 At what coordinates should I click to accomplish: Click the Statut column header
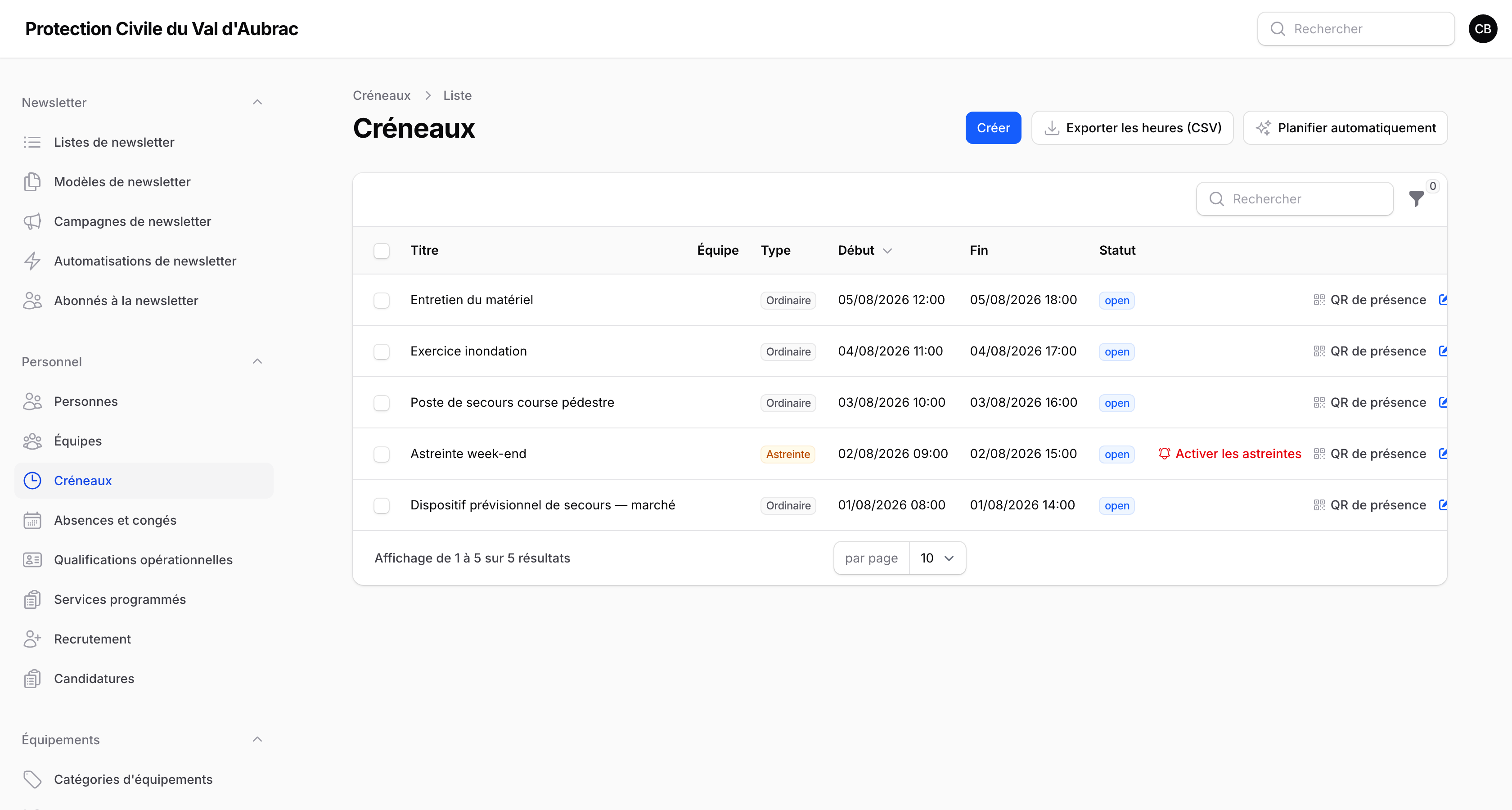tap(1117, 251)
